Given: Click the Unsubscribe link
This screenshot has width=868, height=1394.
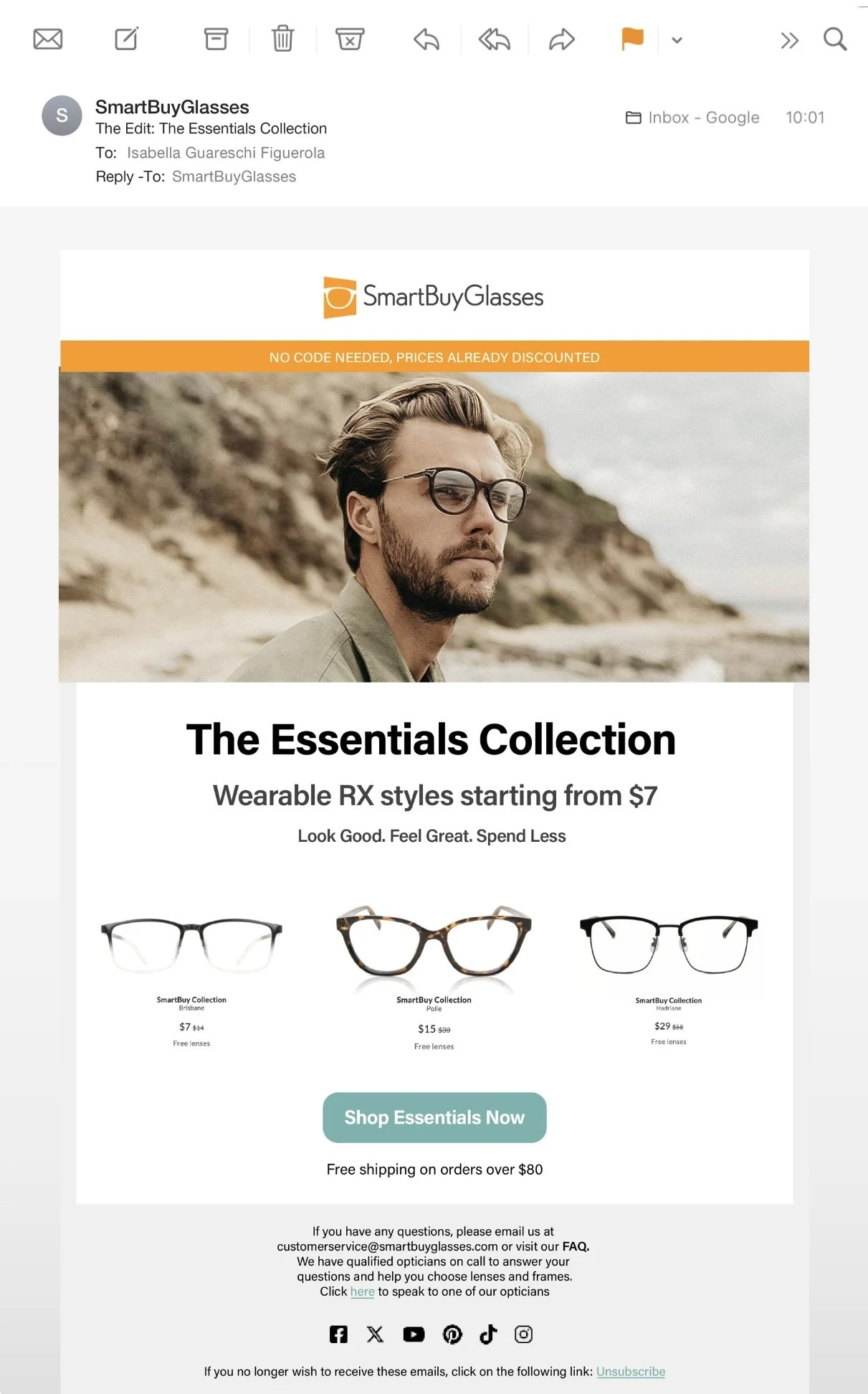Looking at the screenshot, I should [x=631, y=1371].
